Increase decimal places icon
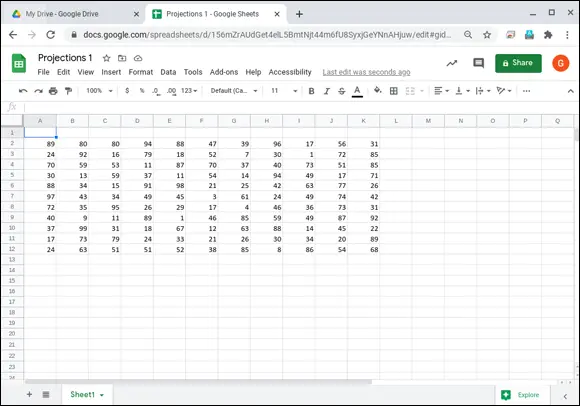Viewport: 580px width, 406px height. point(171,91)
